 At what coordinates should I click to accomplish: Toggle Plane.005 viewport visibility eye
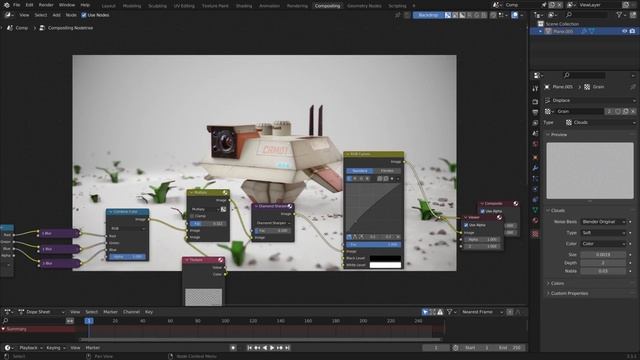click(624, 31)
